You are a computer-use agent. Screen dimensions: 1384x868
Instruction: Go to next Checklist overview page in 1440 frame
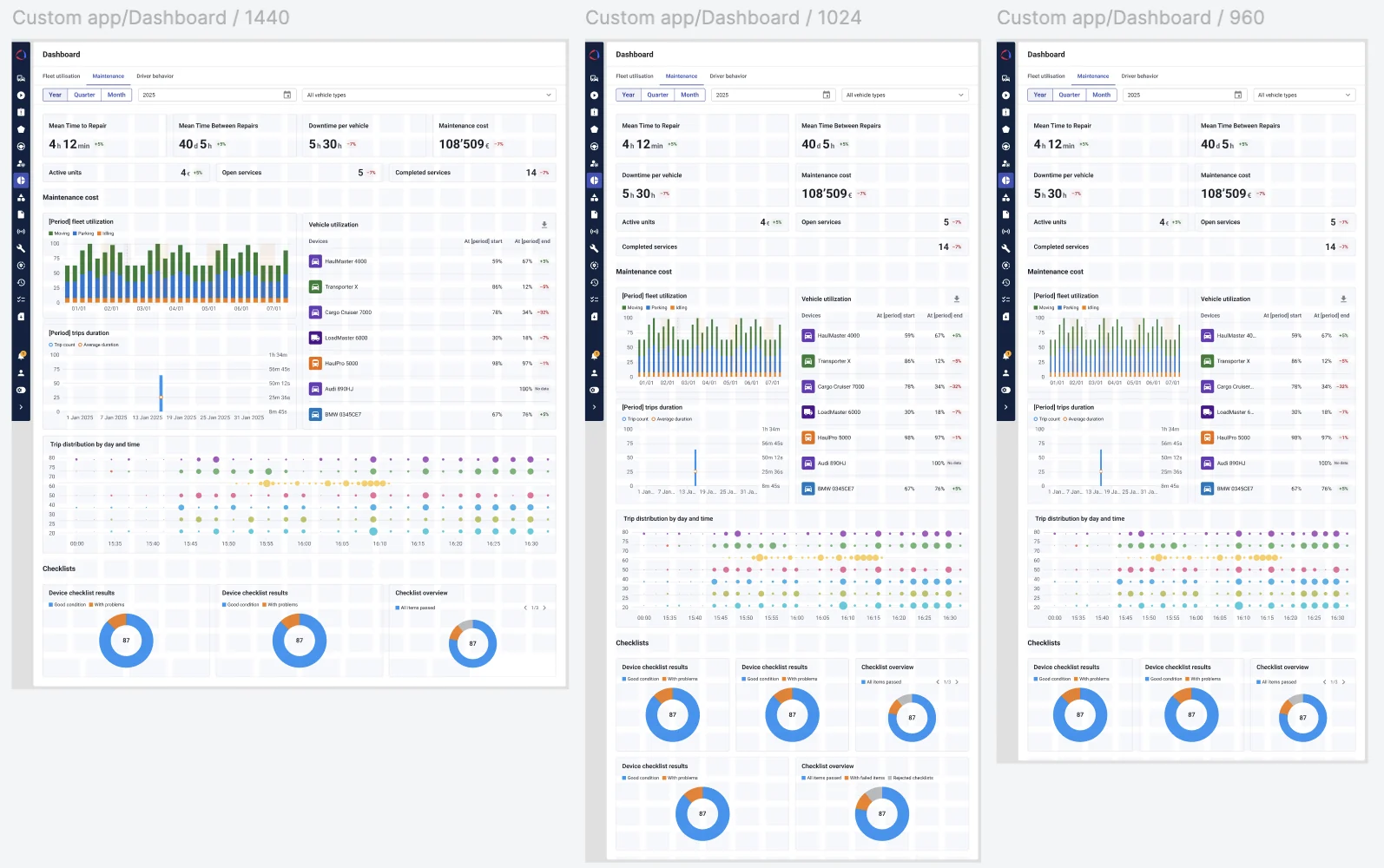tap(544, 608)
